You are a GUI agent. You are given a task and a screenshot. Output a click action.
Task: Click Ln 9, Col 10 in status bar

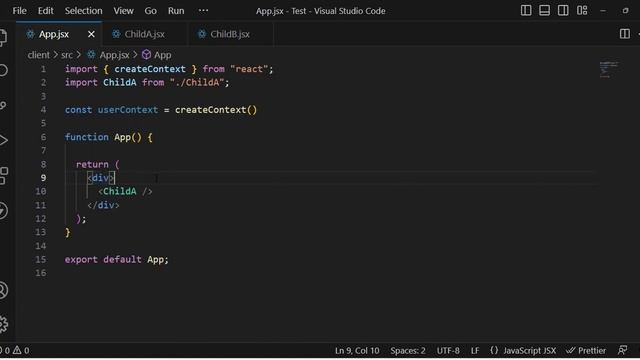click(357, 351)
